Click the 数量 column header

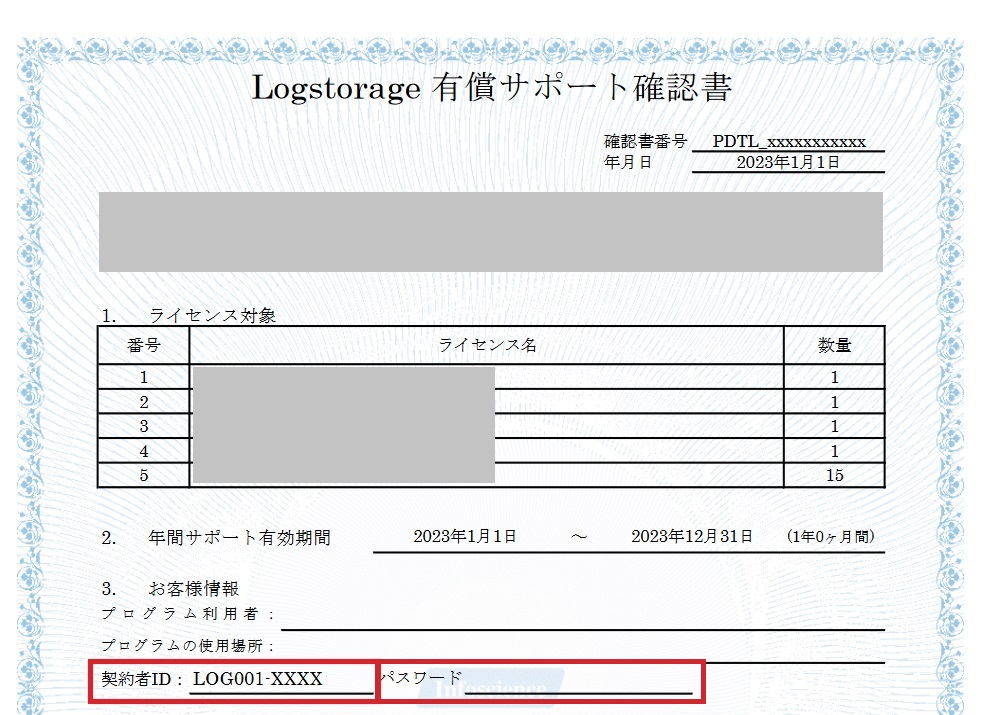click(x=834, y=345)
